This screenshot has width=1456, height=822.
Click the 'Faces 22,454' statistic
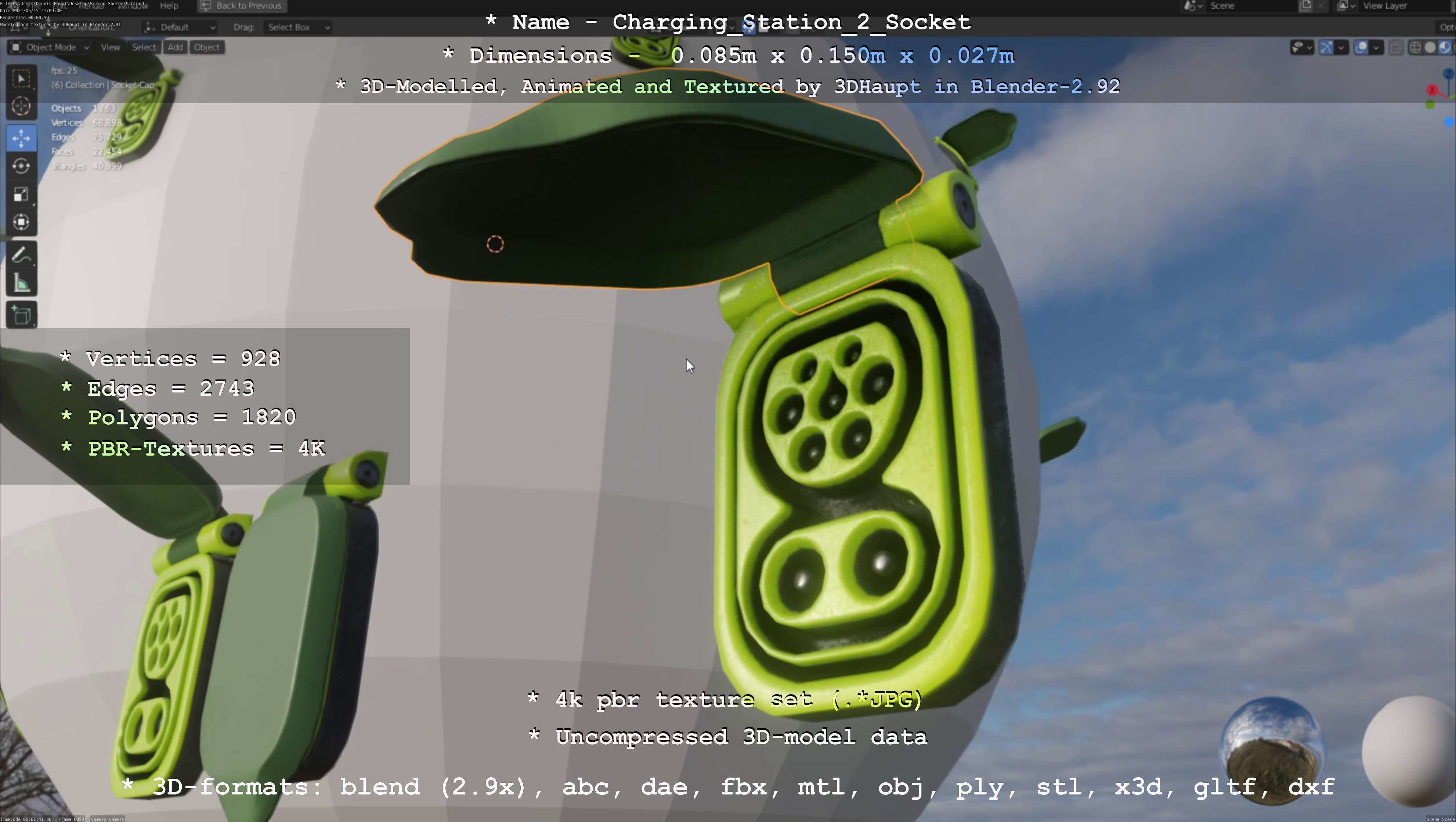pos(86,151)
